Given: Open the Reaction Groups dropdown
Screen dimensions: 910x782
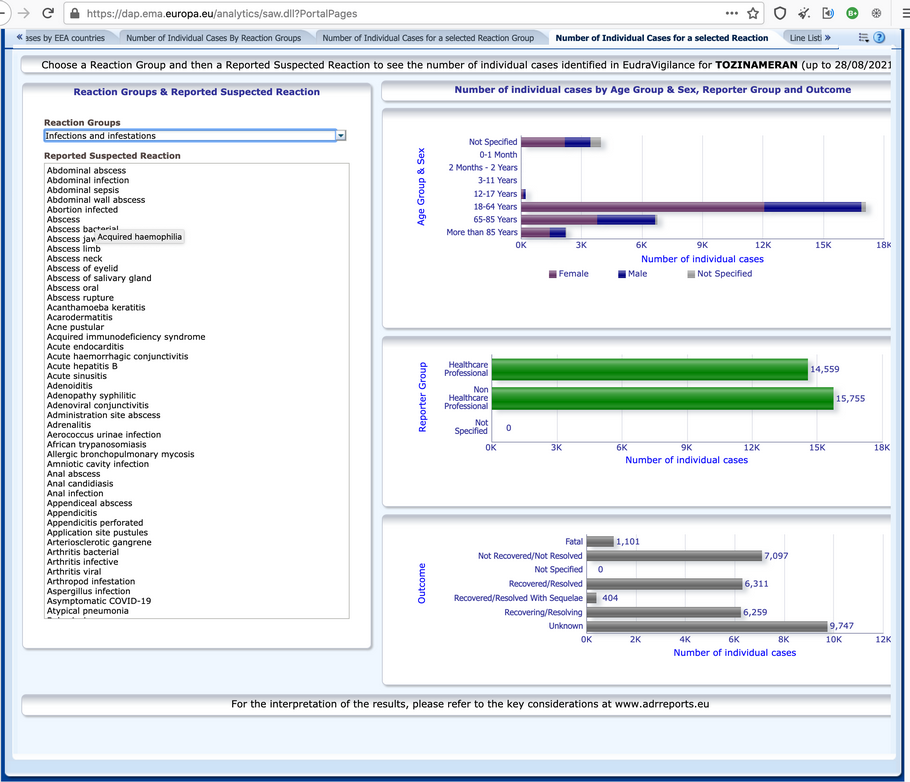Looking at the screenshot, I should (341, 135).
